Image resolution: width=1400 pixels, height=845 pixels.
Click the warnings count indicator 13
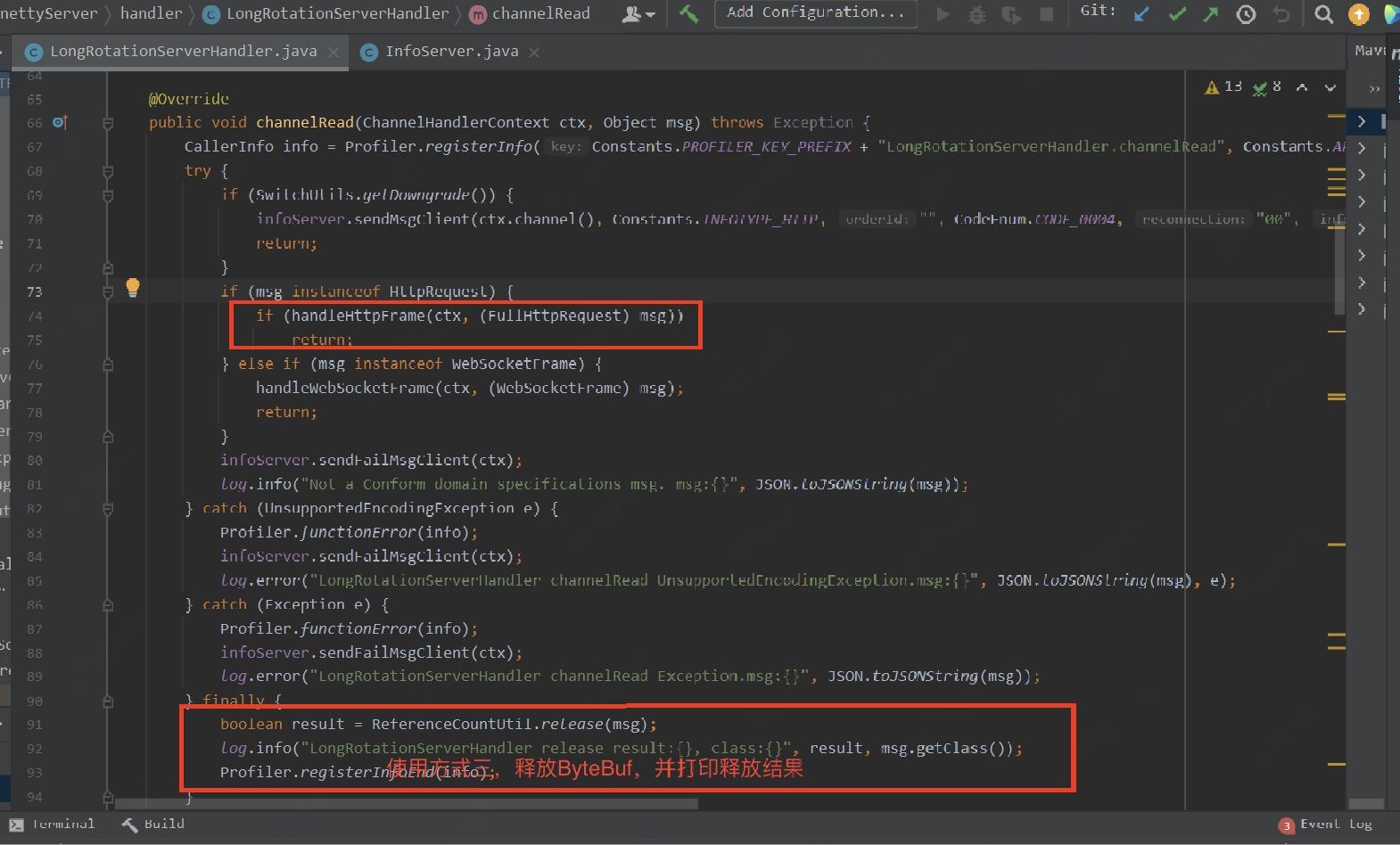(x=1223, y=86)
